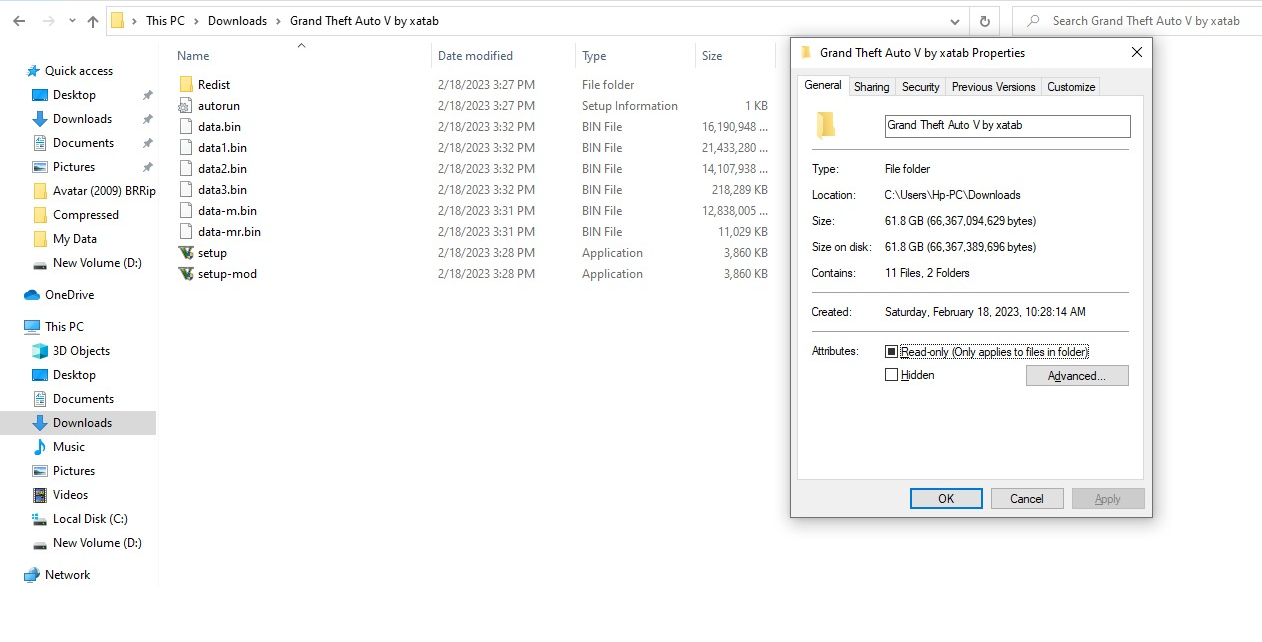The height and width of the screenshot is (642, 1262).
Task: Select This PC in the address breadcrumb
Action: (165, 21)
